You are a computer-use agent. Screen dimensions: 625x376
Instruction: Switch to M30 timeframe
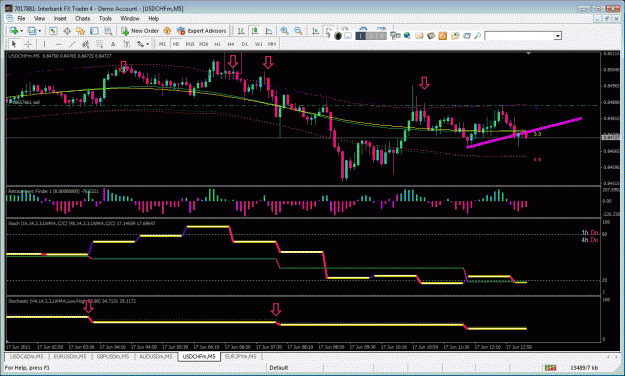point(204,44)
